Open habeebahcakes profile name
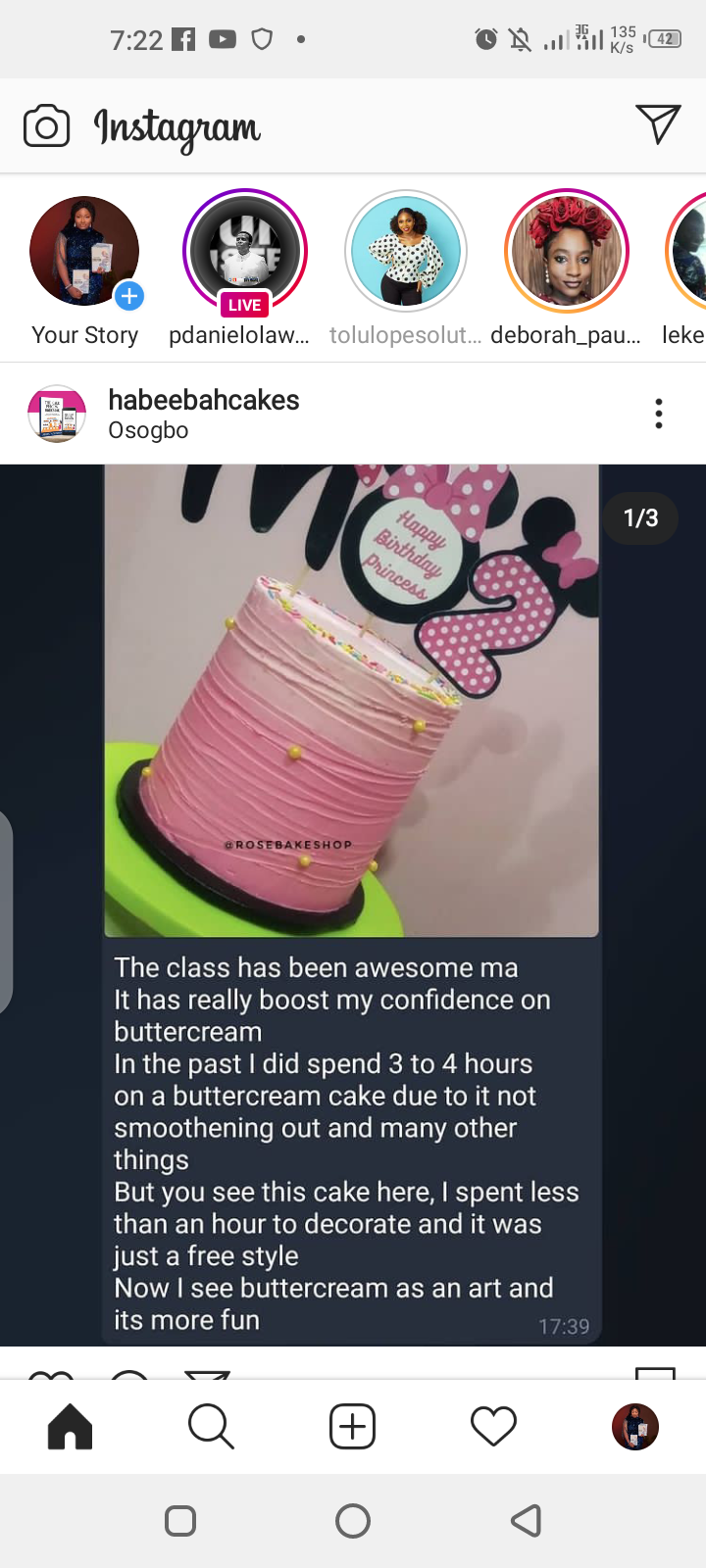 click(204, 400)
